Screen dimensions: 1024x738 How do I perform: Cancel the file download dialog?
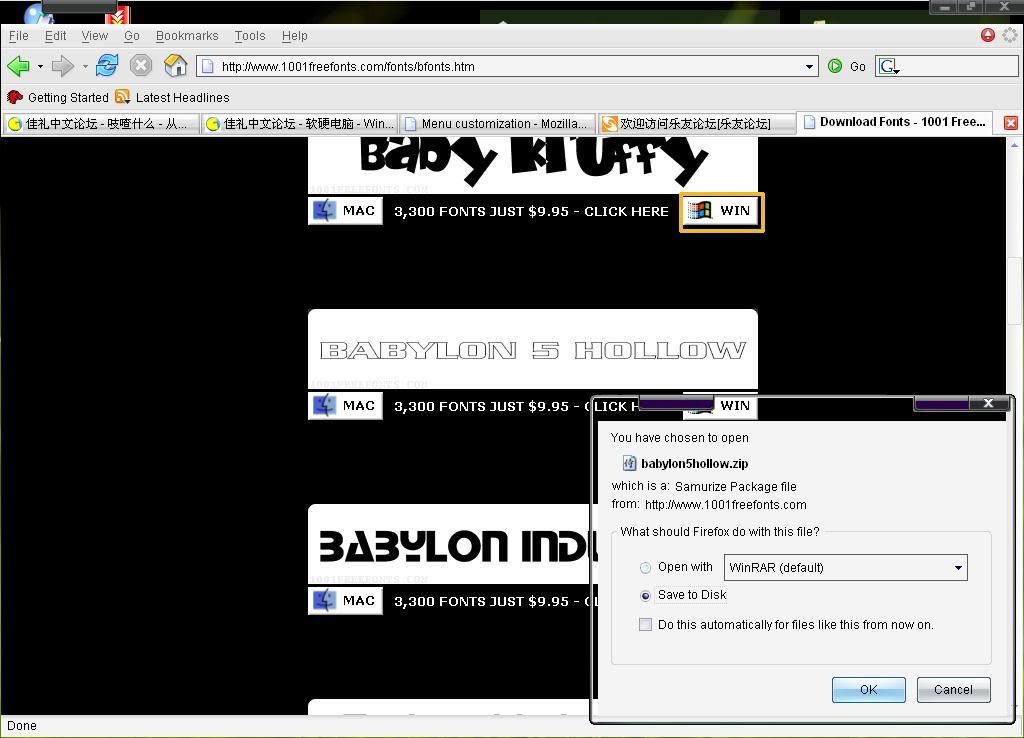(952, 690)
